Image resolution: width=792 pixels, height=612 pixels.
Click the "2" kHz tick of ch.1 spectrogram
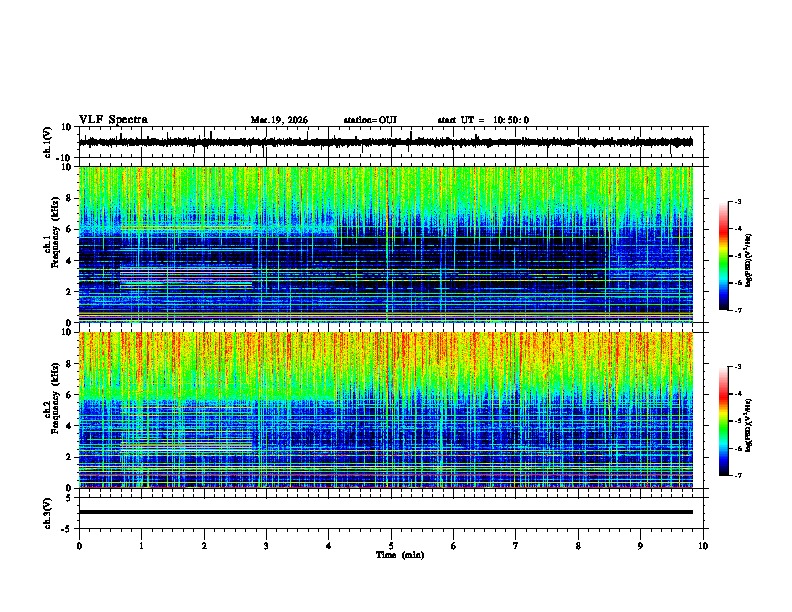pos(70,291)
